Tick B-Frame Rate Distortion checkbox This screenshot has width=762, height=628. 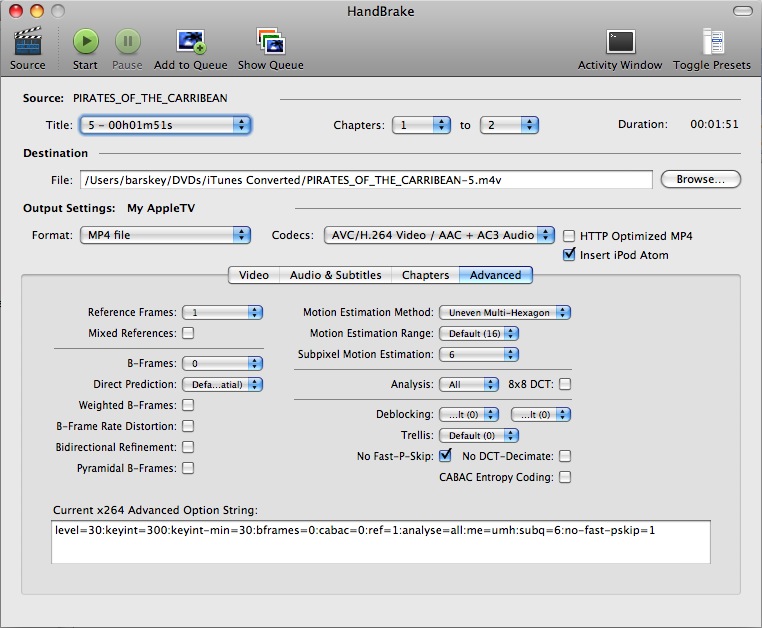tap(188, 426)
